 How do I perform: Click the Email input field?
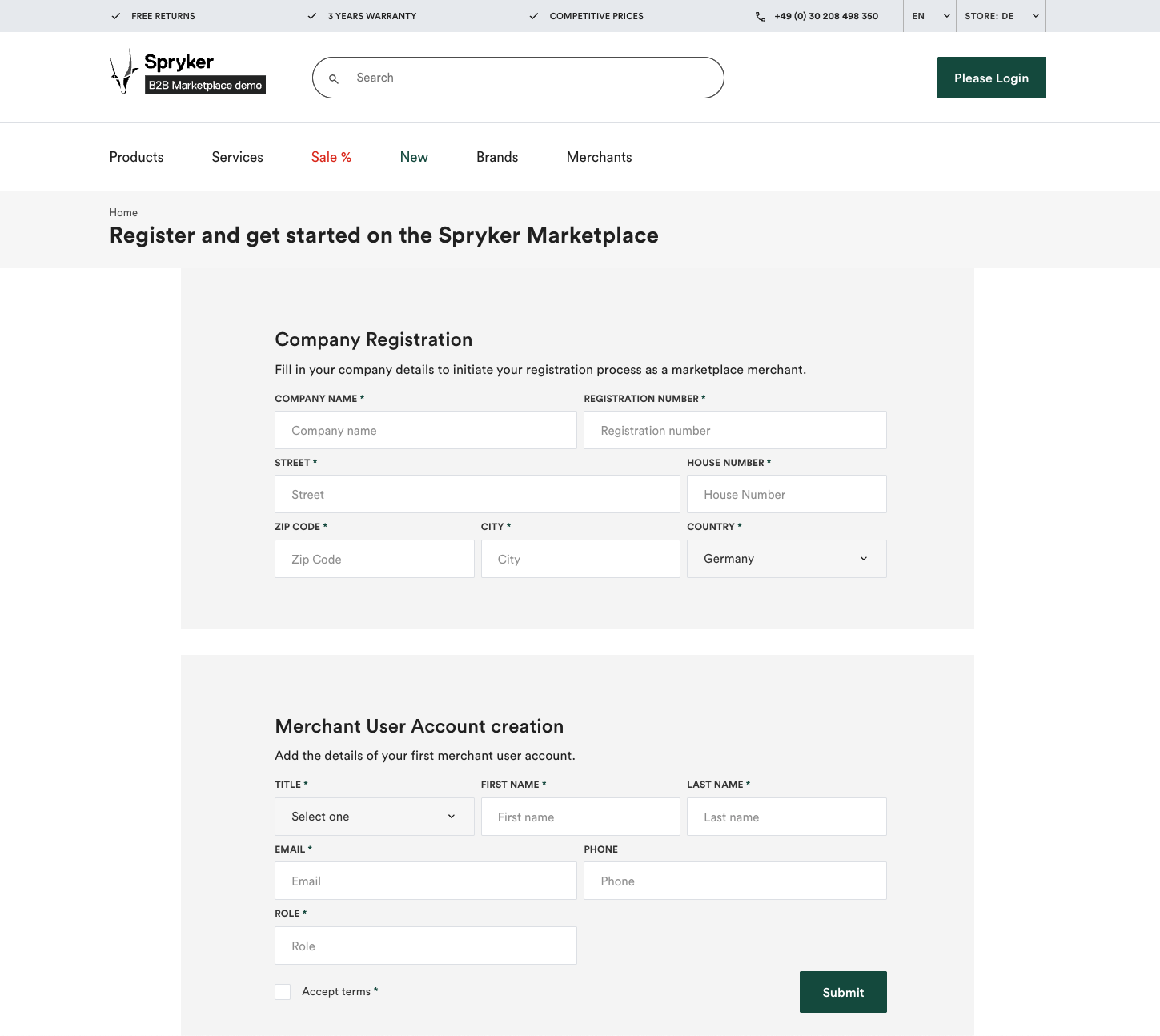tap(425, 881)
